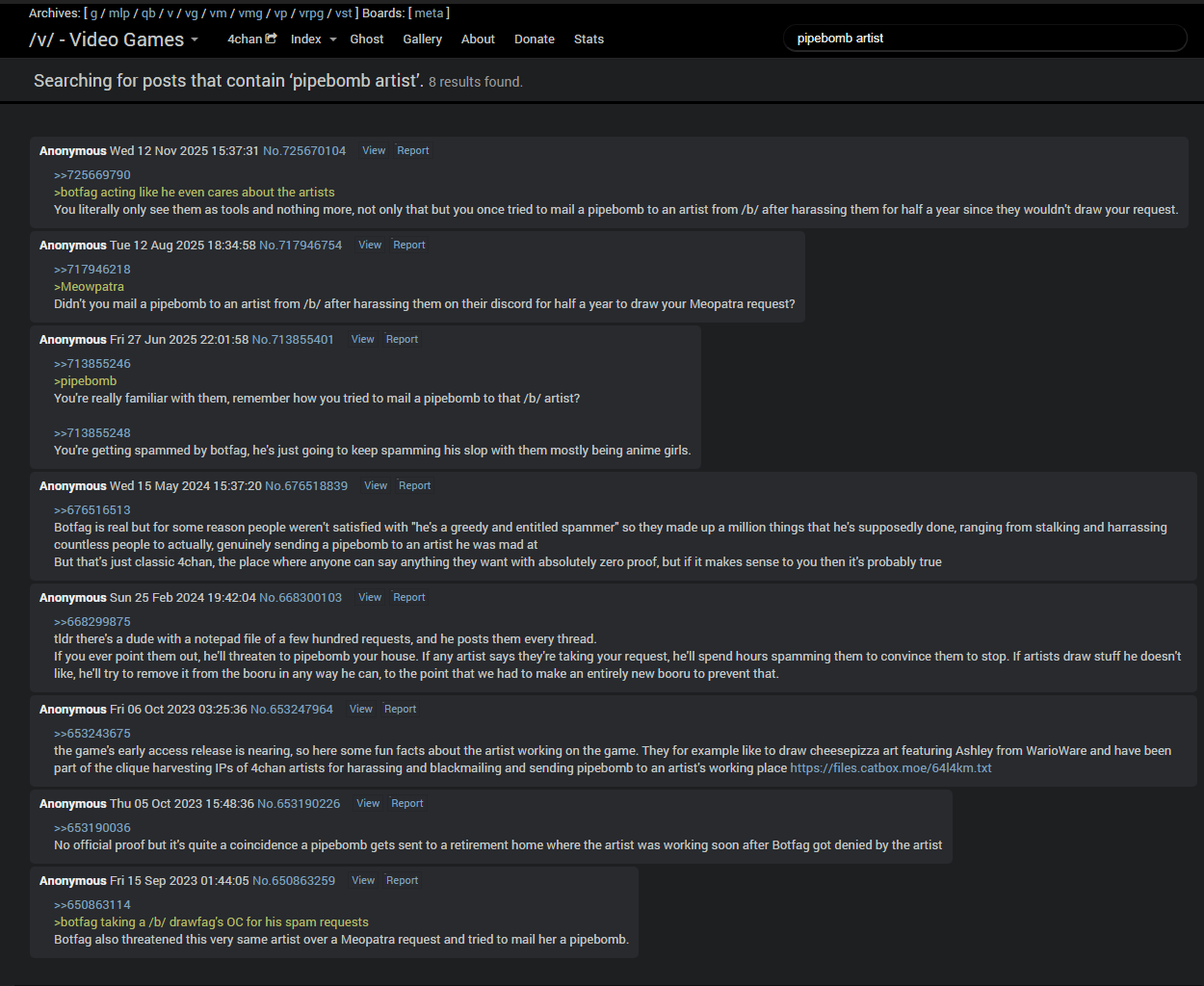Viewport: 1204px width, 986px height.
Task: Click the search box containing 'pipebomb artist'
Action: 985,39
